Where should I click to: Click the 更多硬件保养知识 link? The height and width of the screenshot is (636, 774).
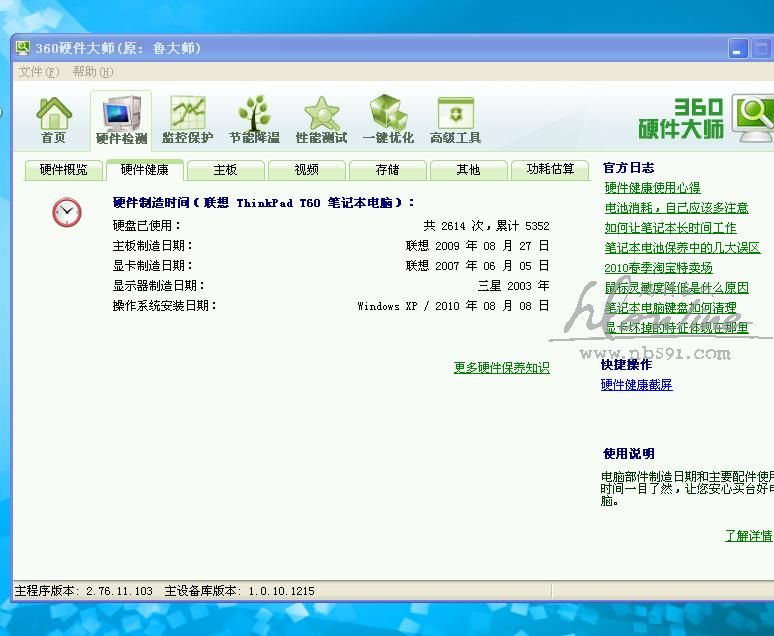coord(502,367)
